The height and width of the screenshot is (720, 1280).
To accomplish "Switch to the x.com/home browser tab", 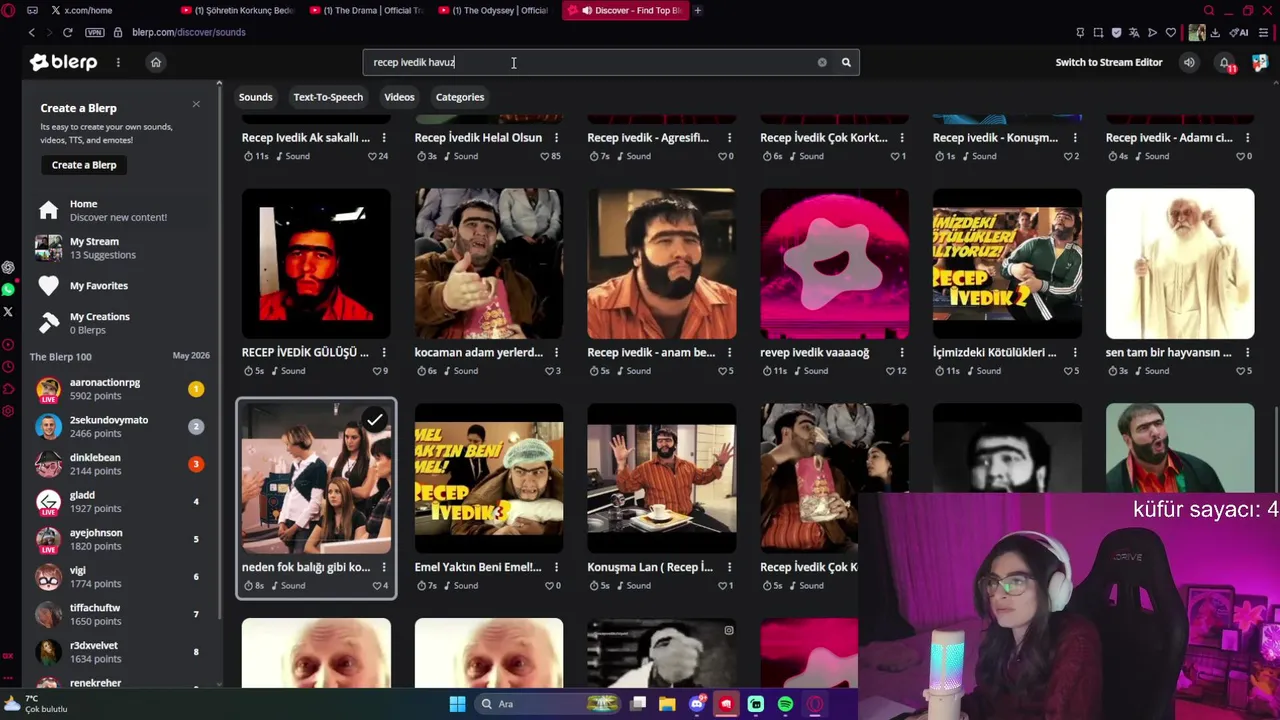I will click(x=85, y=10).
